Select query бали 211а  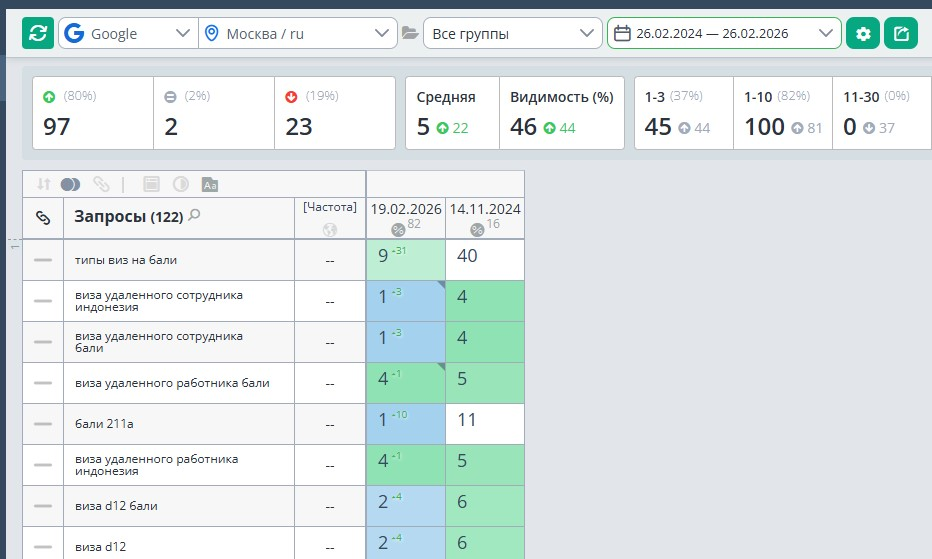(104, 424)
